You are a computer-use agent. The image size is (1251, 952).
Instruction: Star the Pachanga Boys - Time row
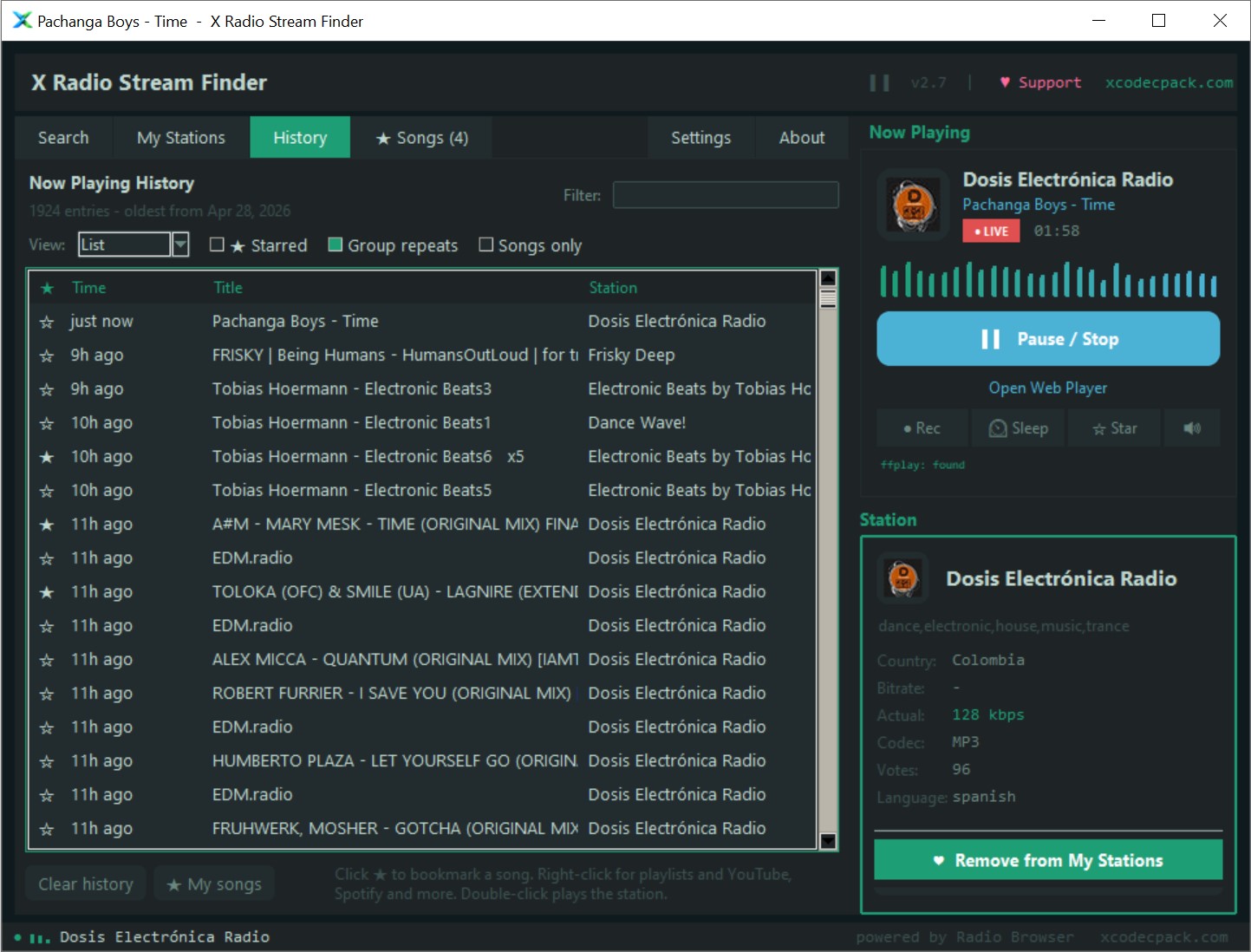coord(47,322)
